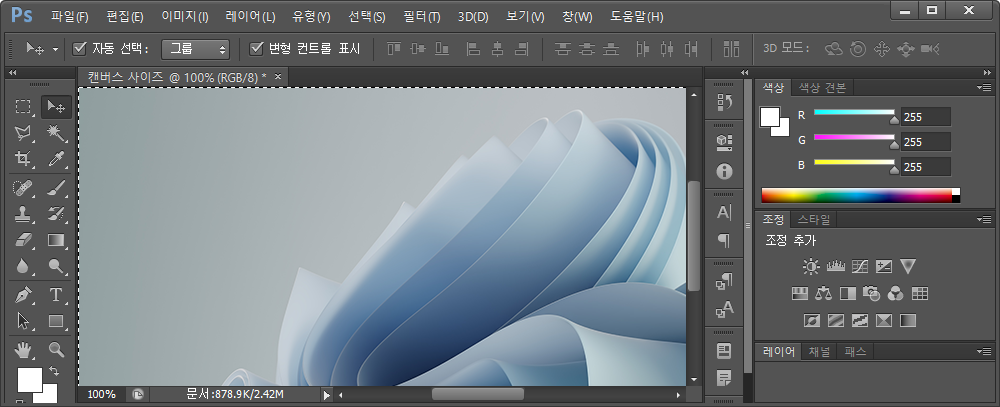Select the Eyedropper tool

pos(56,158)
